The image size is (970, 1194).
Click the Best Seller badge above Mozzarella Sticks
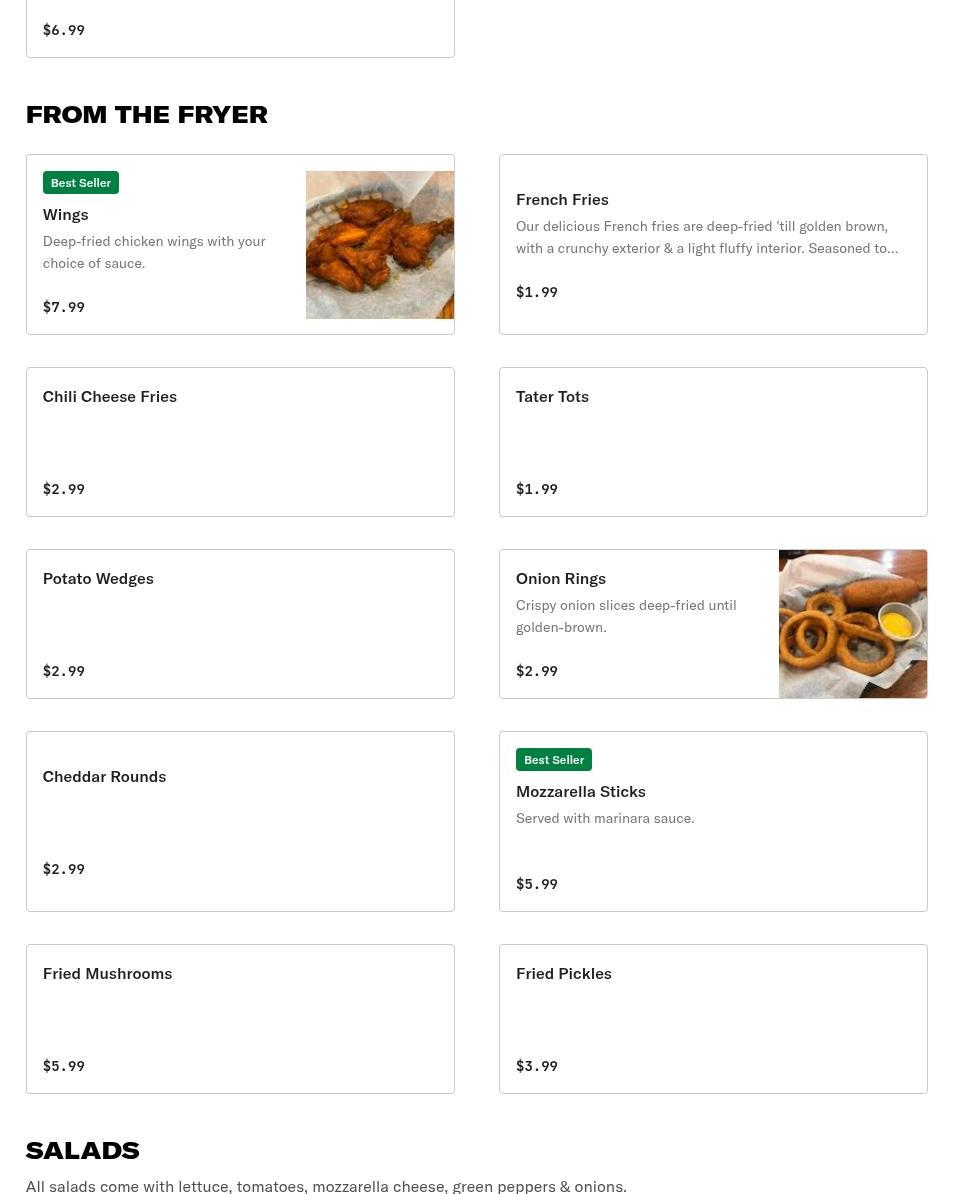tap(554, 760)
